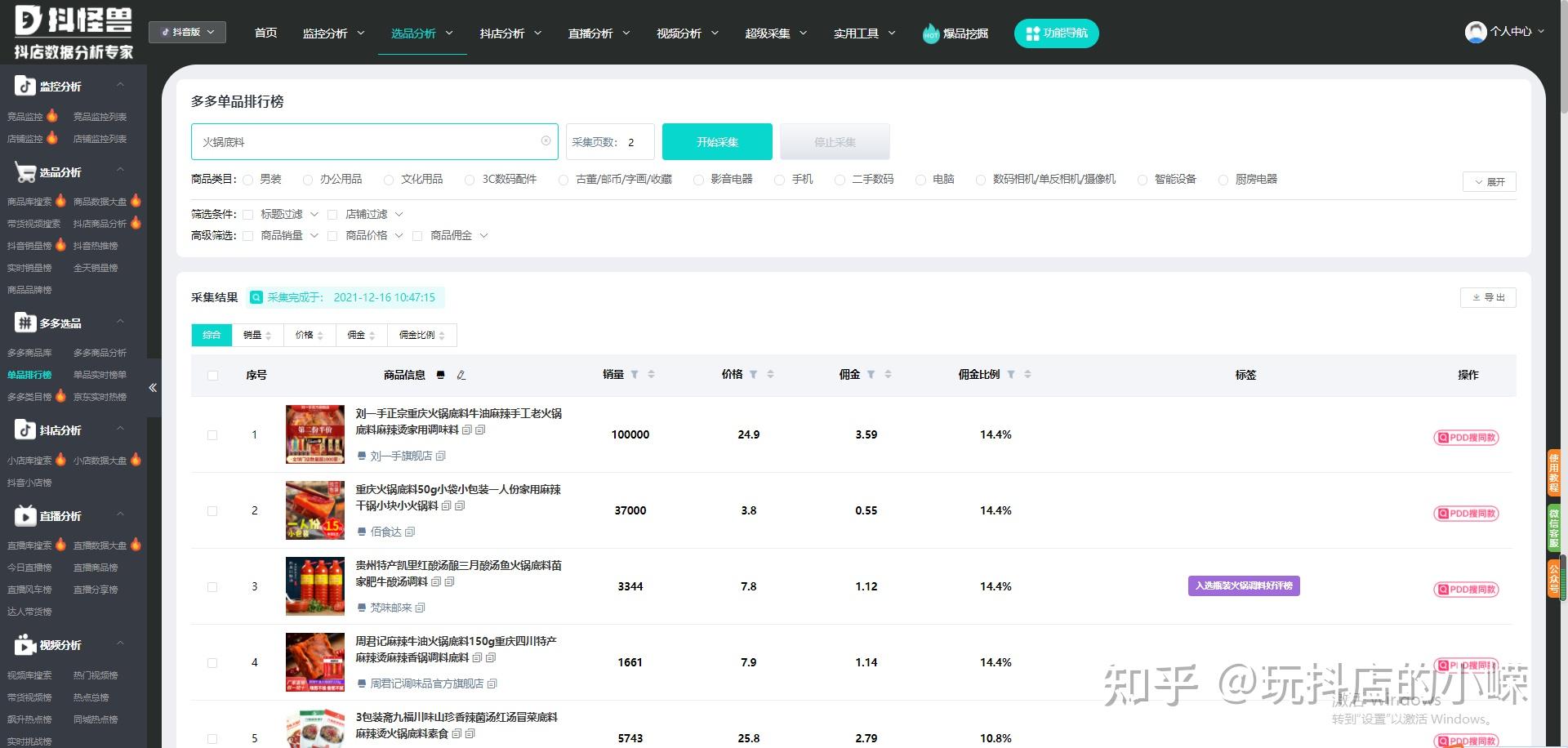Image resolution: width=1568 pixels, height=748 pixels.
Task: Open the 商品佣金 filter dropdown arrow
Action: click(483, 235)
